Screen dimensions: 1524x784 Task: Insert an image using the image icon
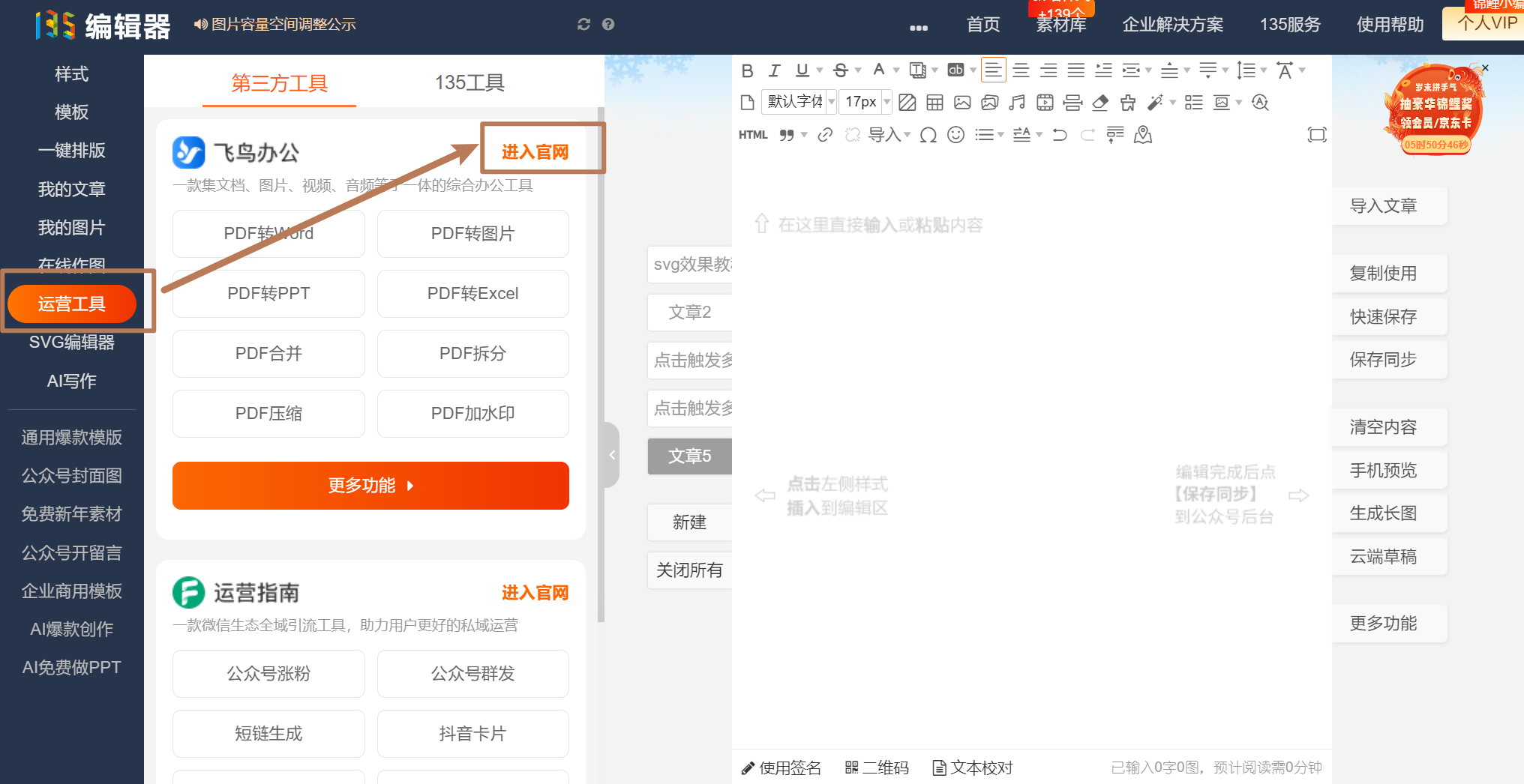point(962,102)
